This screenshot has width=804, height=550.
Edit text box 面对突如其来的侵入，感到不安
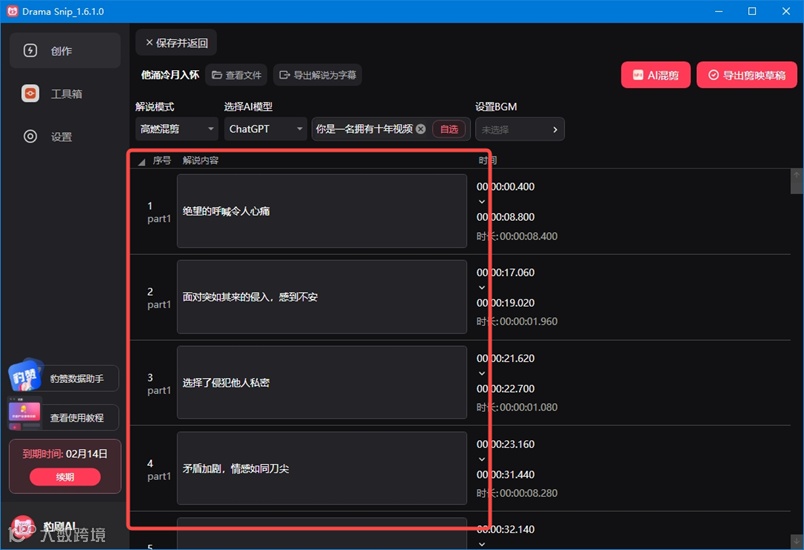tap(322, 297)
